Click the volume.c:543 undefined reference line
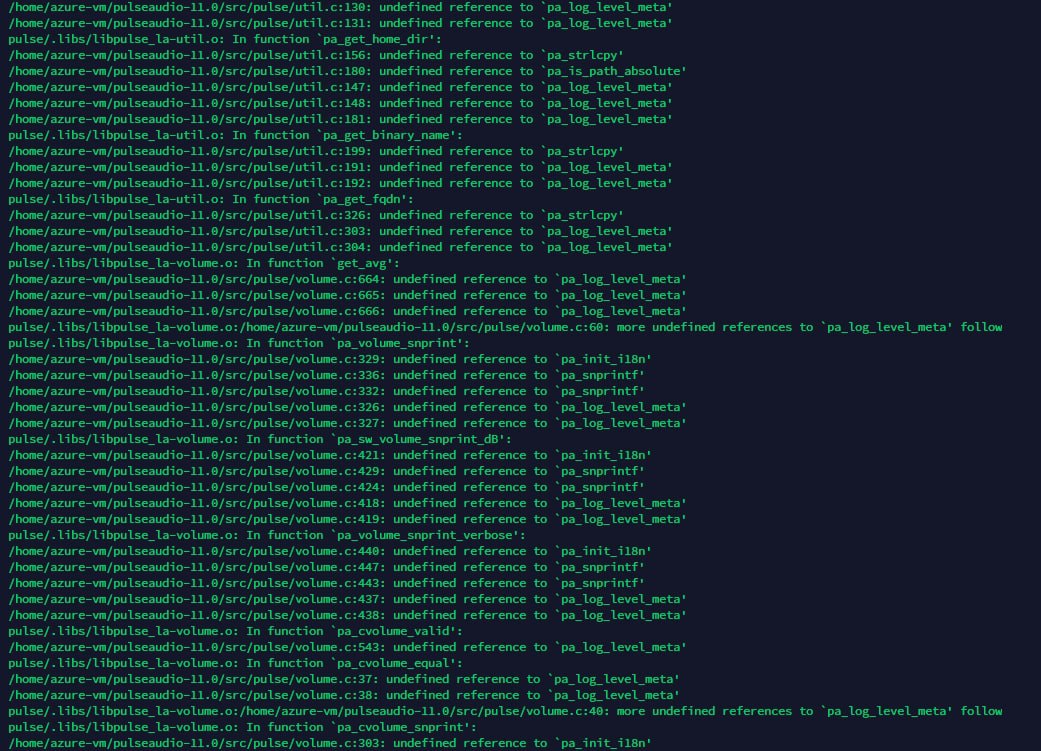The width and height of the screenshot is (1041, 751). [347, 647]
